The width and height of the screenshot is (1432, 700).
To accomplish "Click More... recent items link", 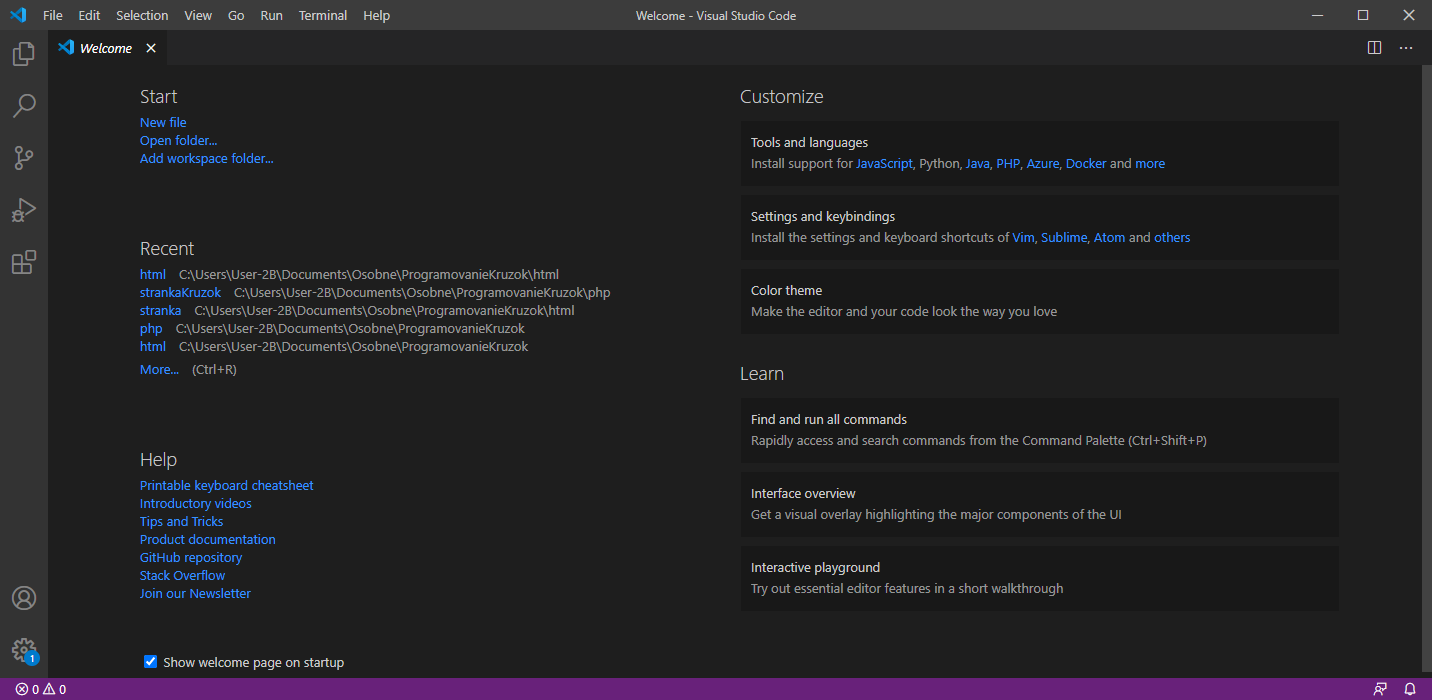I will pos(159,370).
